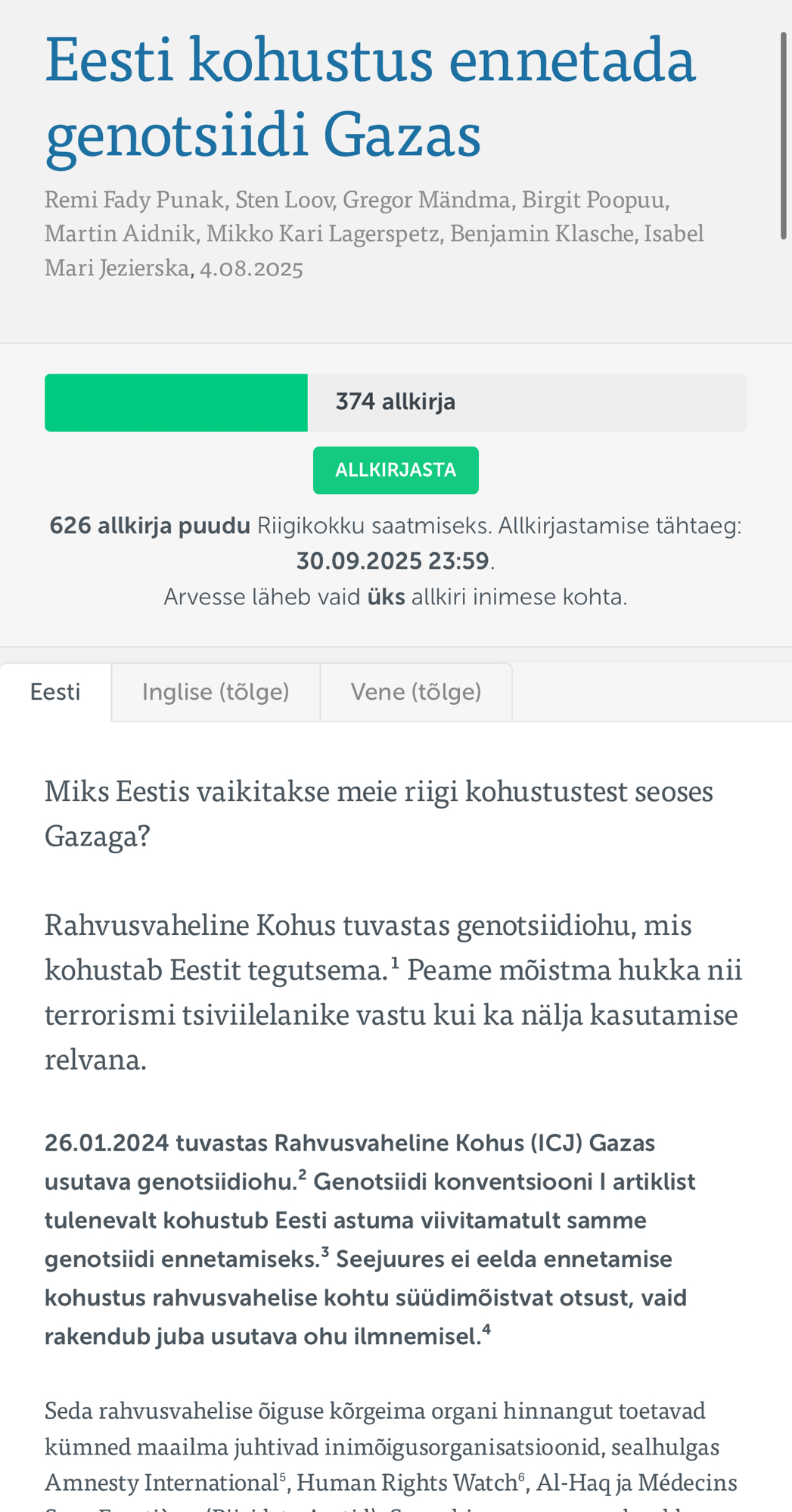Screen dimensions: 792x1512
Task: Click the '374 allkirja' signature count
Action: click(395, 402)
